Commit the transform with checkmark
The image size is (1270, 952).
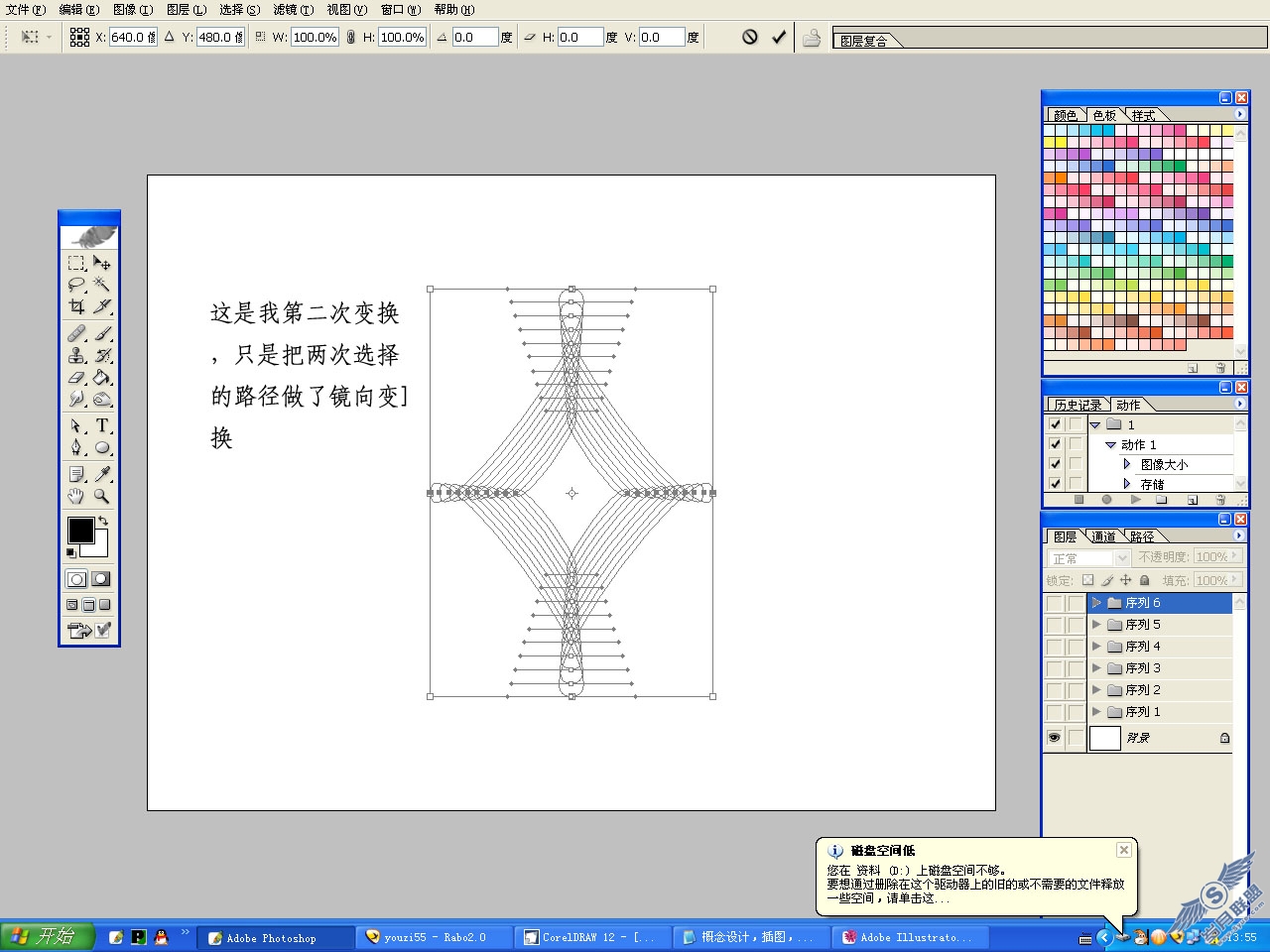pos(779,37)
